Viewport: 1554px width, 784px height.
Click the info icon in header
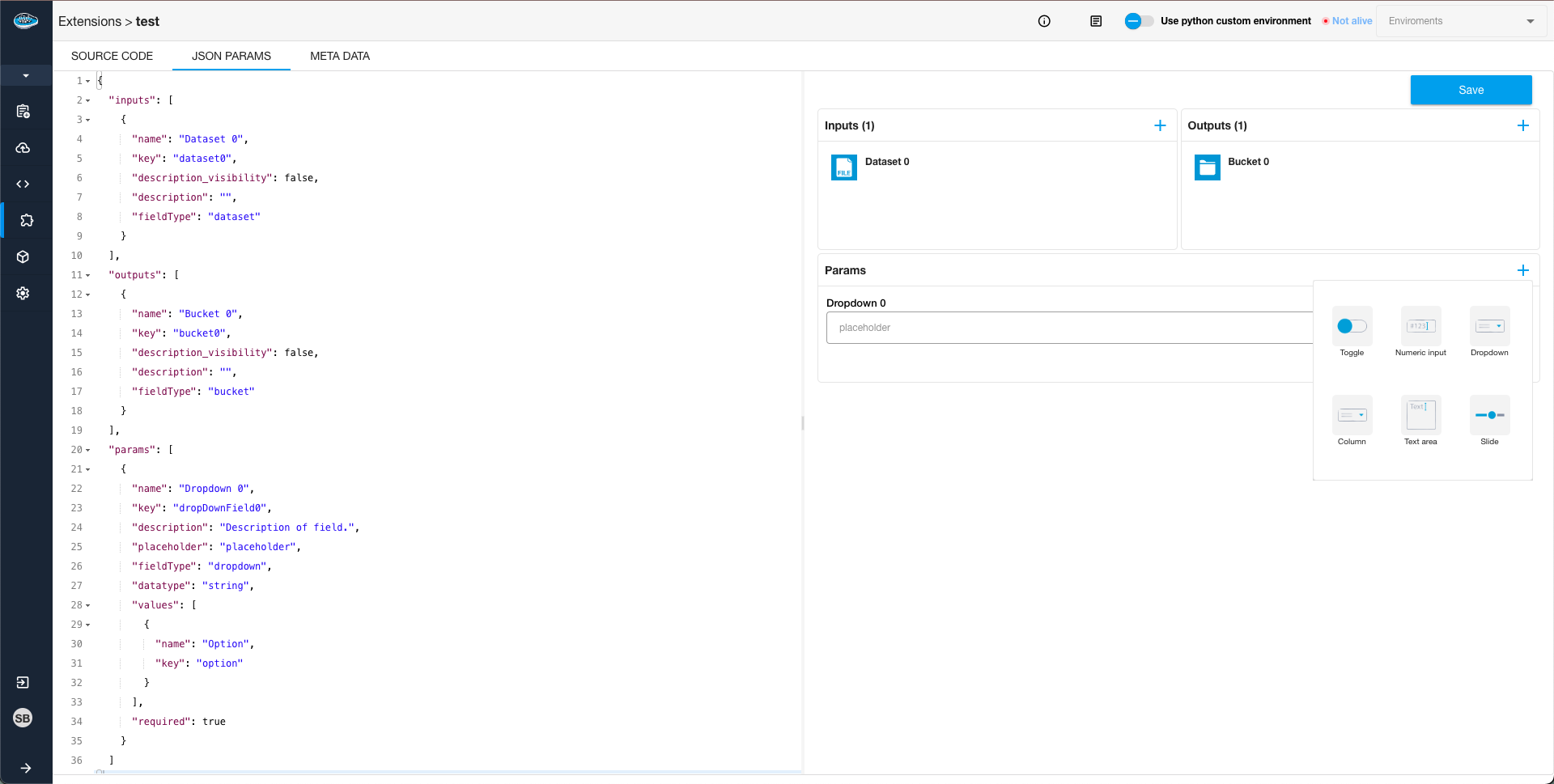tap(1044, 21)
